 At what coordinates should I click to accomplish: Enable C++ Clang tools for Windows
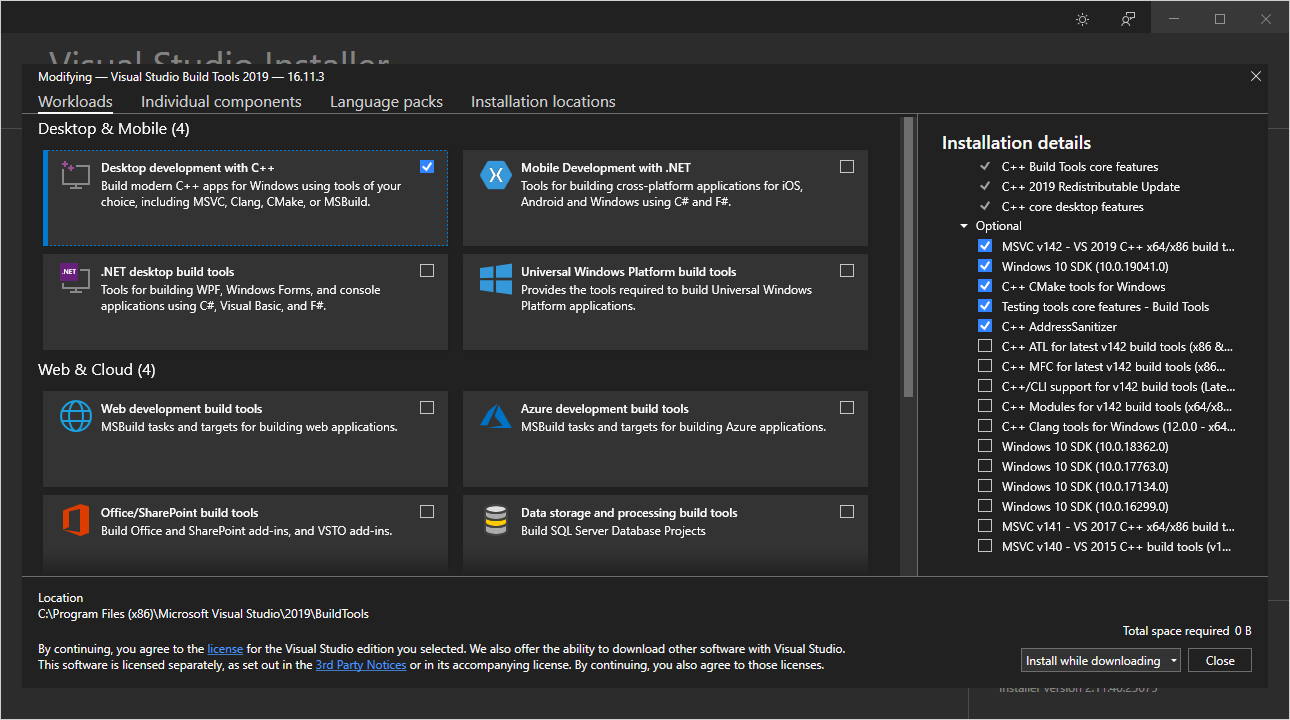click(x=985, y=426)
